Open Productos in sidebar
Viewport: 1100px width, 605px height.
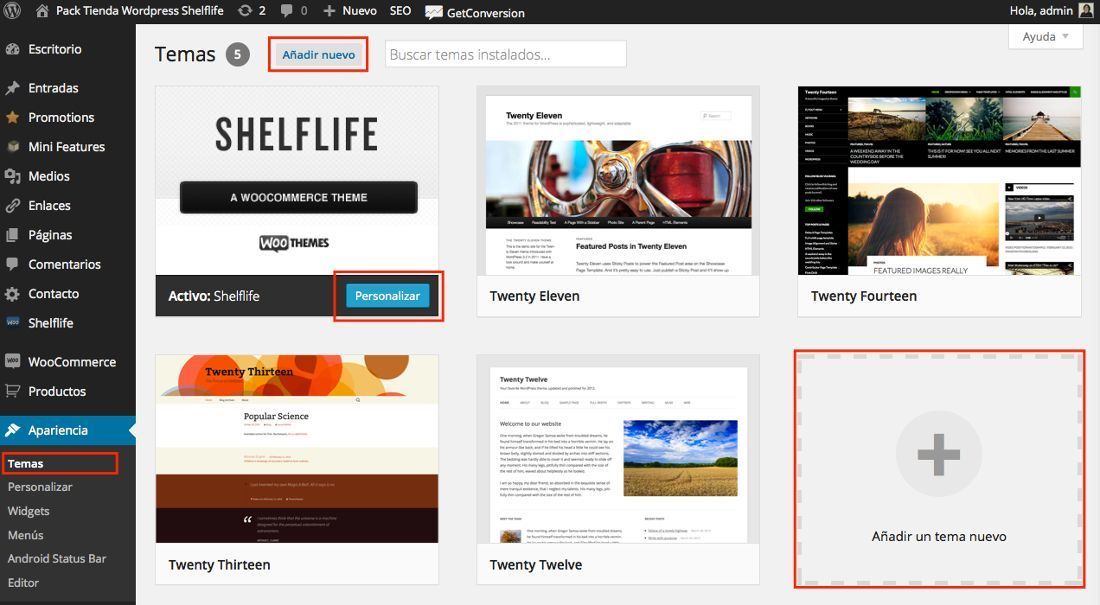click(57, 392)
